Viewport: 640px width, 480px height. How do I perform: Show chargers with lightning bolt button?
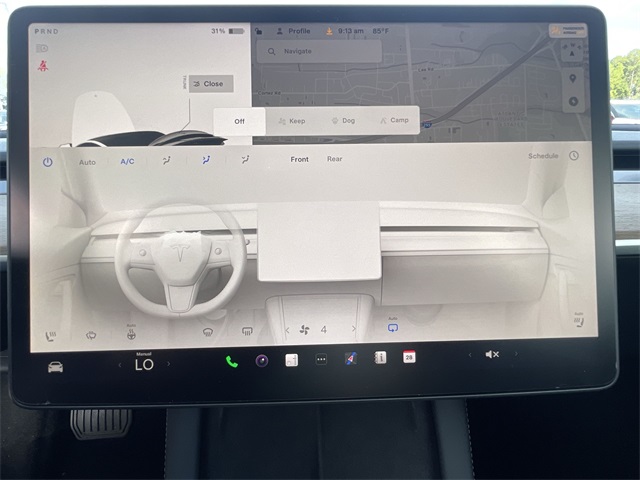(573, 101)
